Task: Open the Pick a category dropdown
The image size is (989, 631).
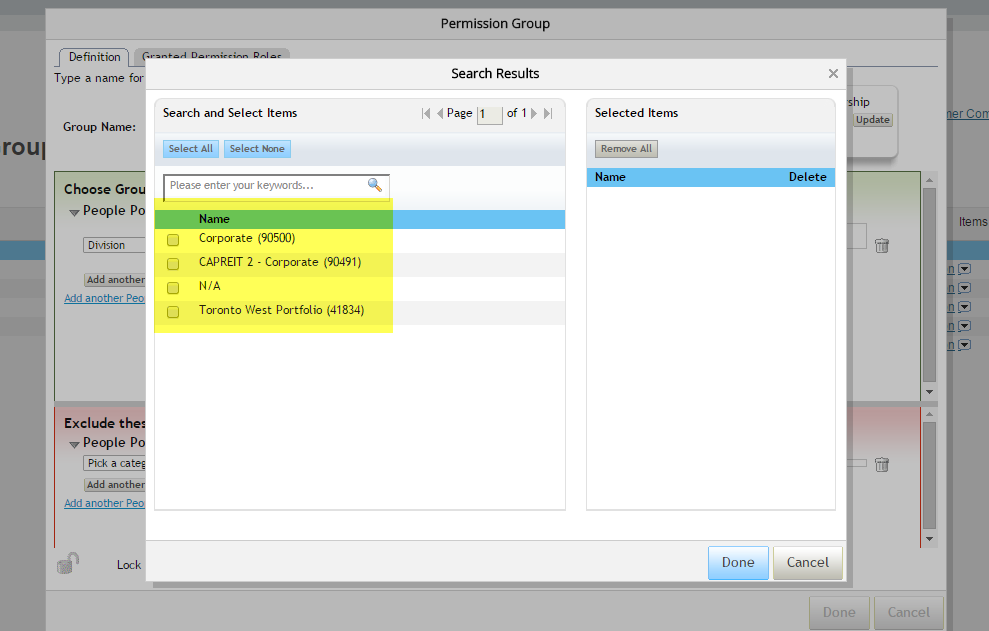Action: click(114, 463)
